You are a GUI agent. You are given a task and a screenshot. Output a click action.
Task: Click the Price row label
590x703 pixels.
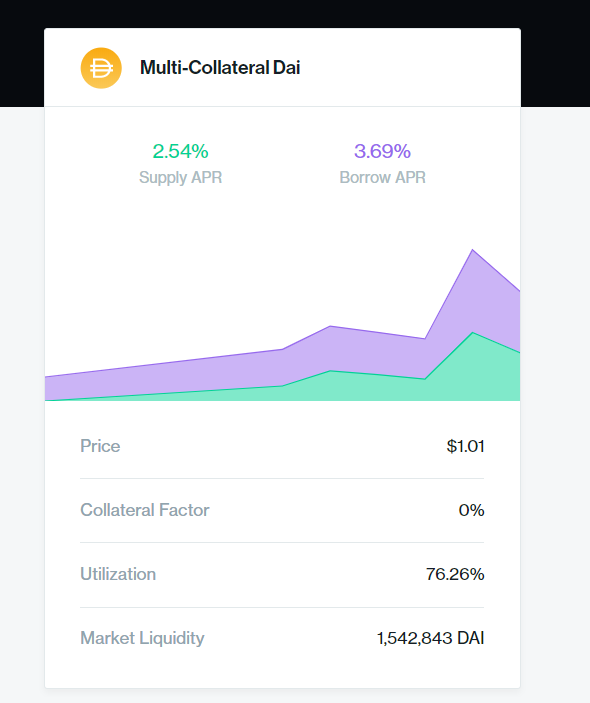pyautogui.click(x=100, y=446)
